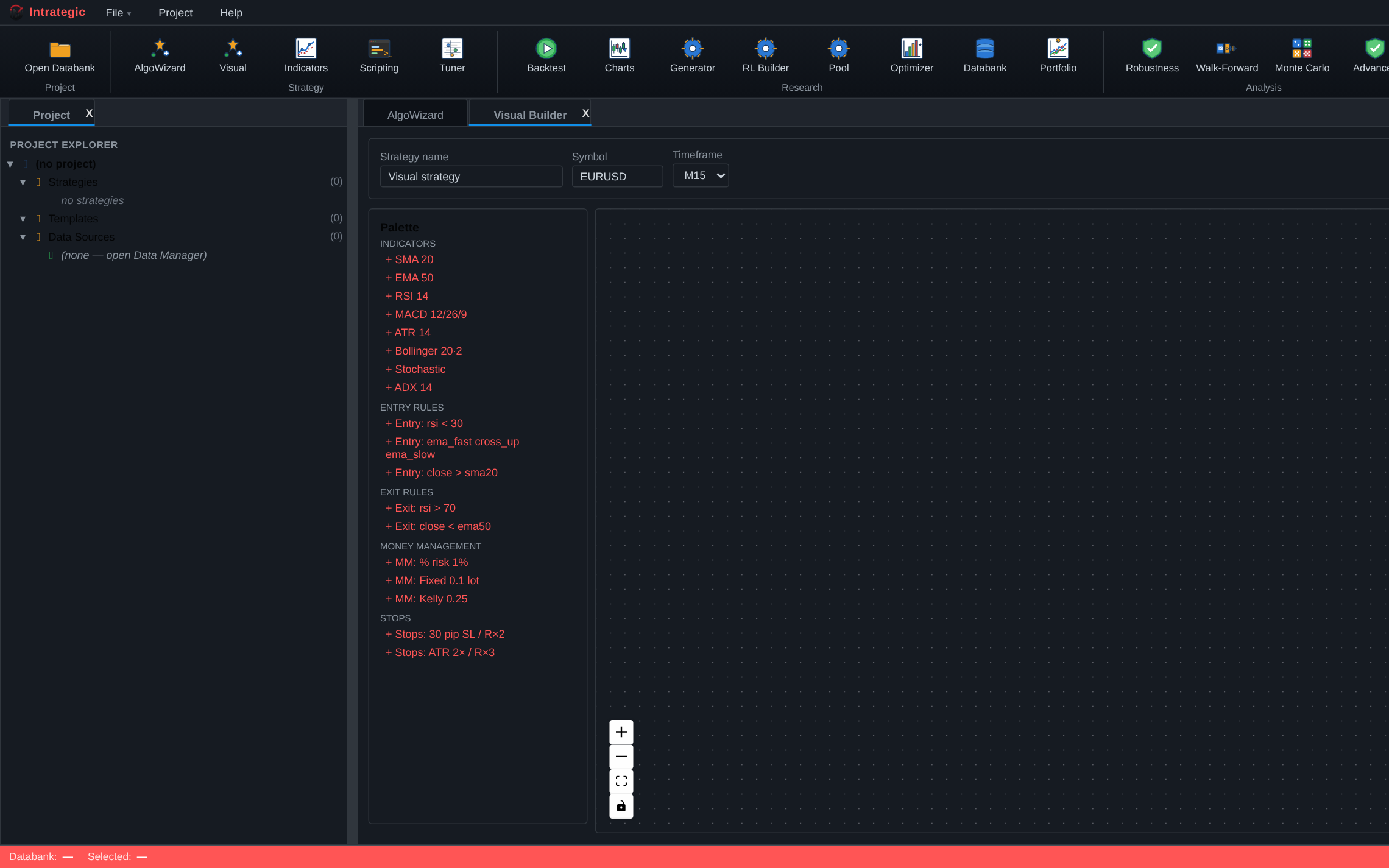Add SMA 20 indicator from palette
This screenshot has height=868, width=1389.
pos(409,259)
